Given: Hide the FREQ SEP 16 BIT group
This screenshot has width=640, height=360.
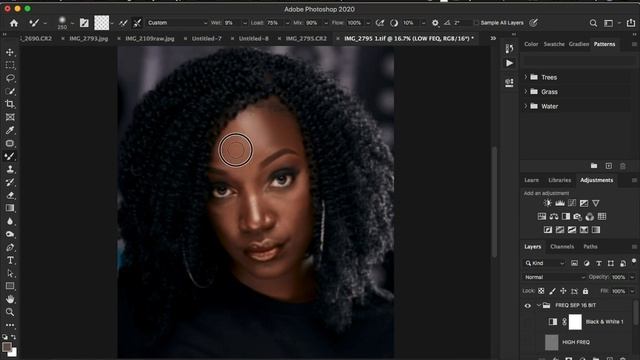Looking at the screenshot, I should (x=527, y=306).
